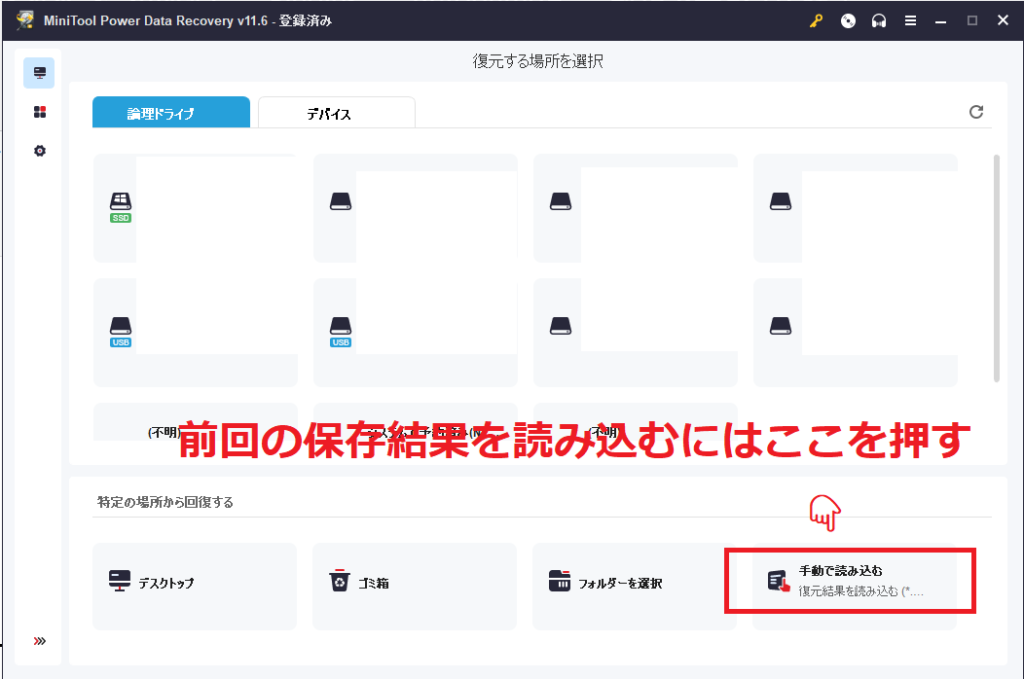The image size is (1024, 679).
Task: Expand the sidebar with the triple-chevron icon
Action: tap(40, 641)
